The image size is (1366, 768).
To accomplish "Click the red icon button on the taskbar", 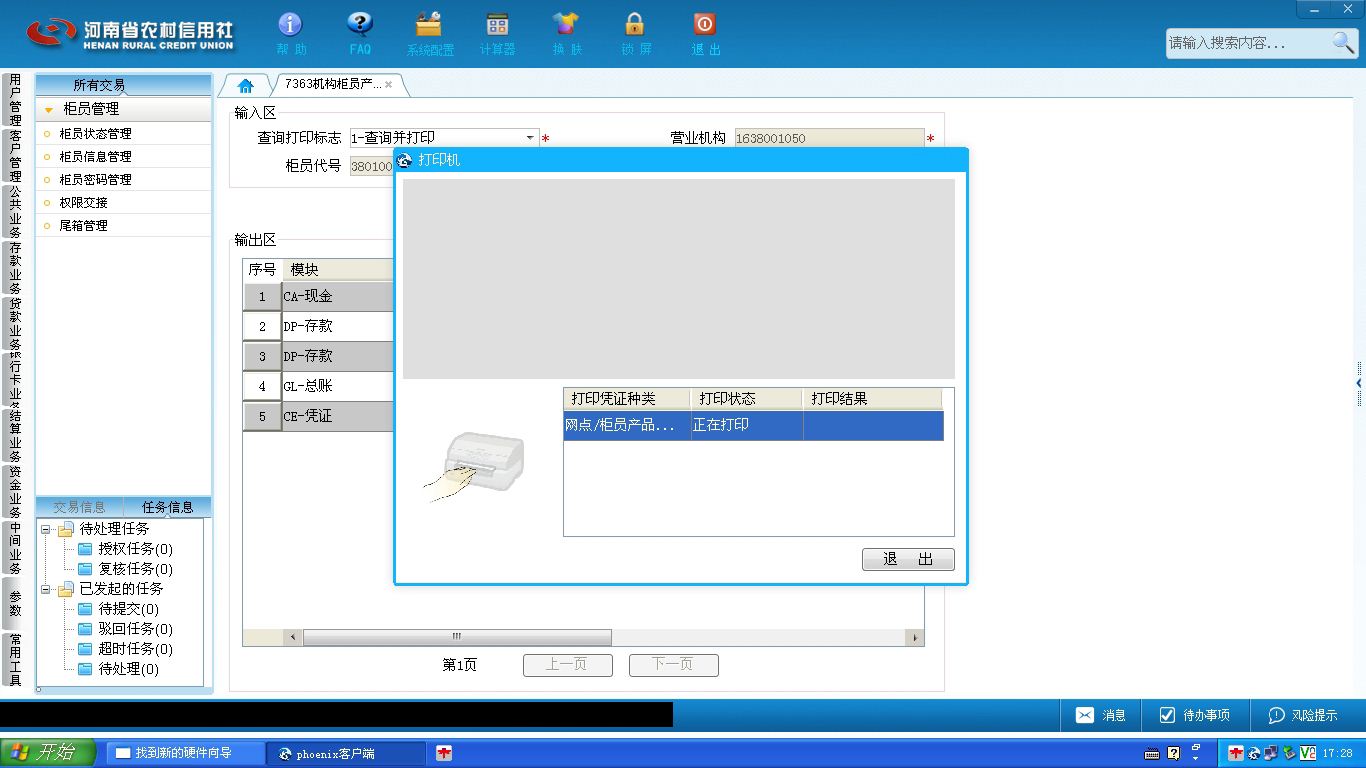I will tap(444, 753).
